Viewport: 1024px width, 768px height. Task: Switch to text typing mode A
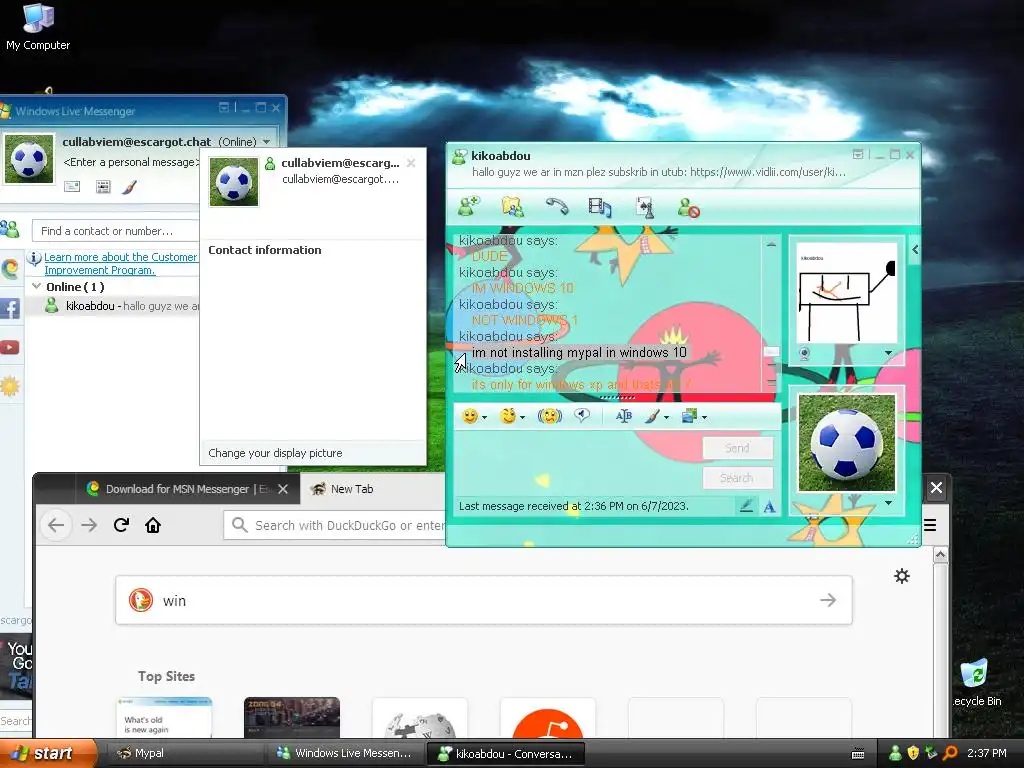pyautogui.click(x=769, y=507)
